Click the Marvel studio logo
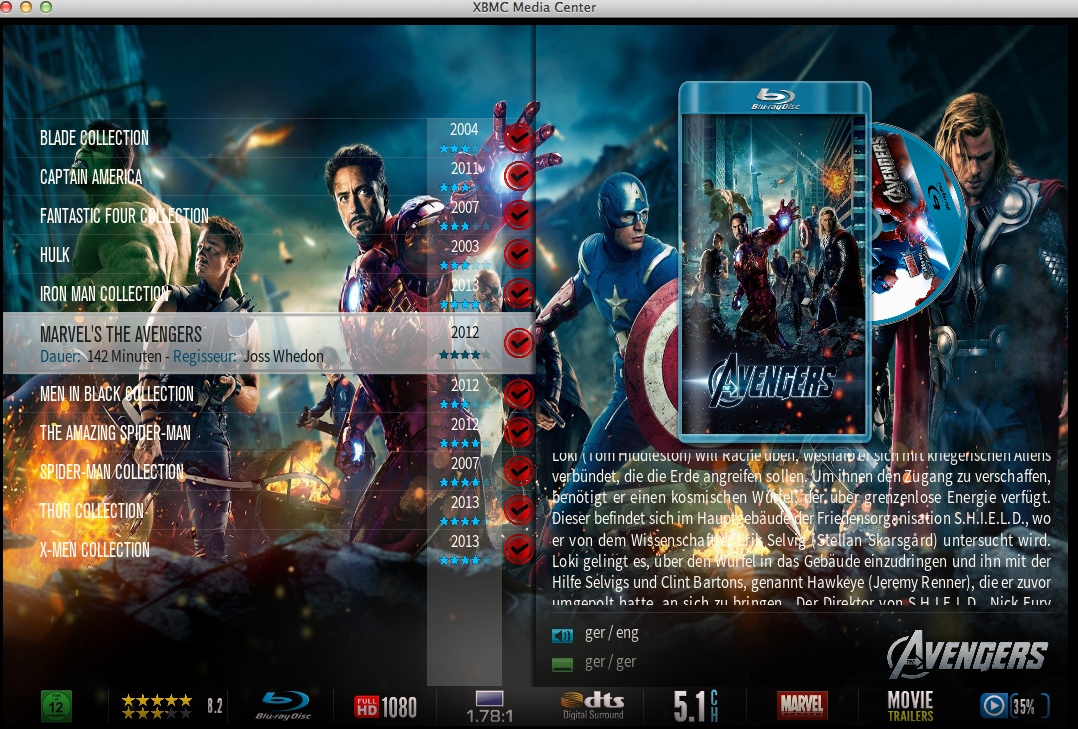Image resolution: width=1078 pixels, height=729 pixels. pos(802,706)
